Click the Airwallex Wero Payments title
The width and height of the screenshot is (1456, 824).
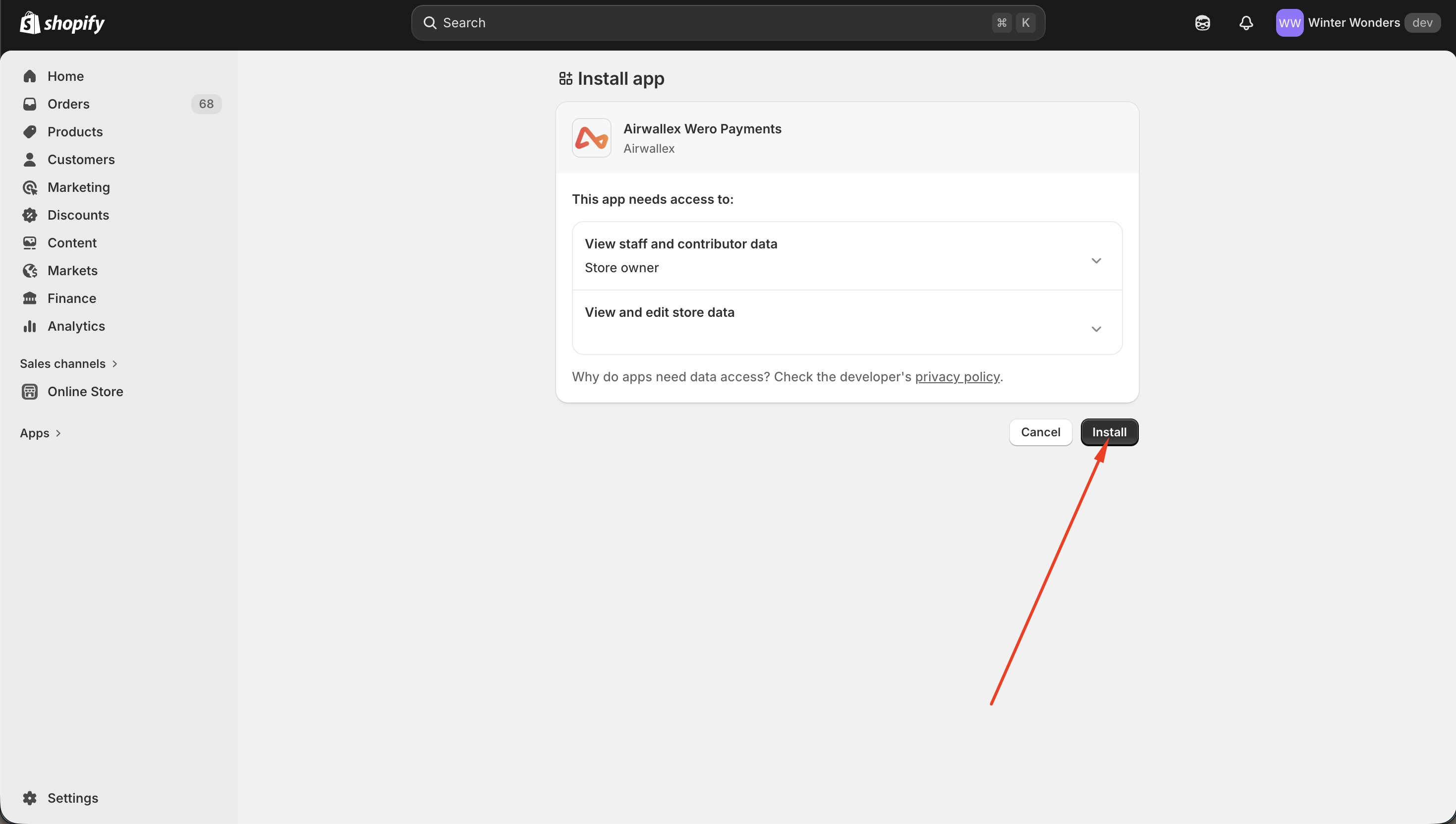pos(702,128)
